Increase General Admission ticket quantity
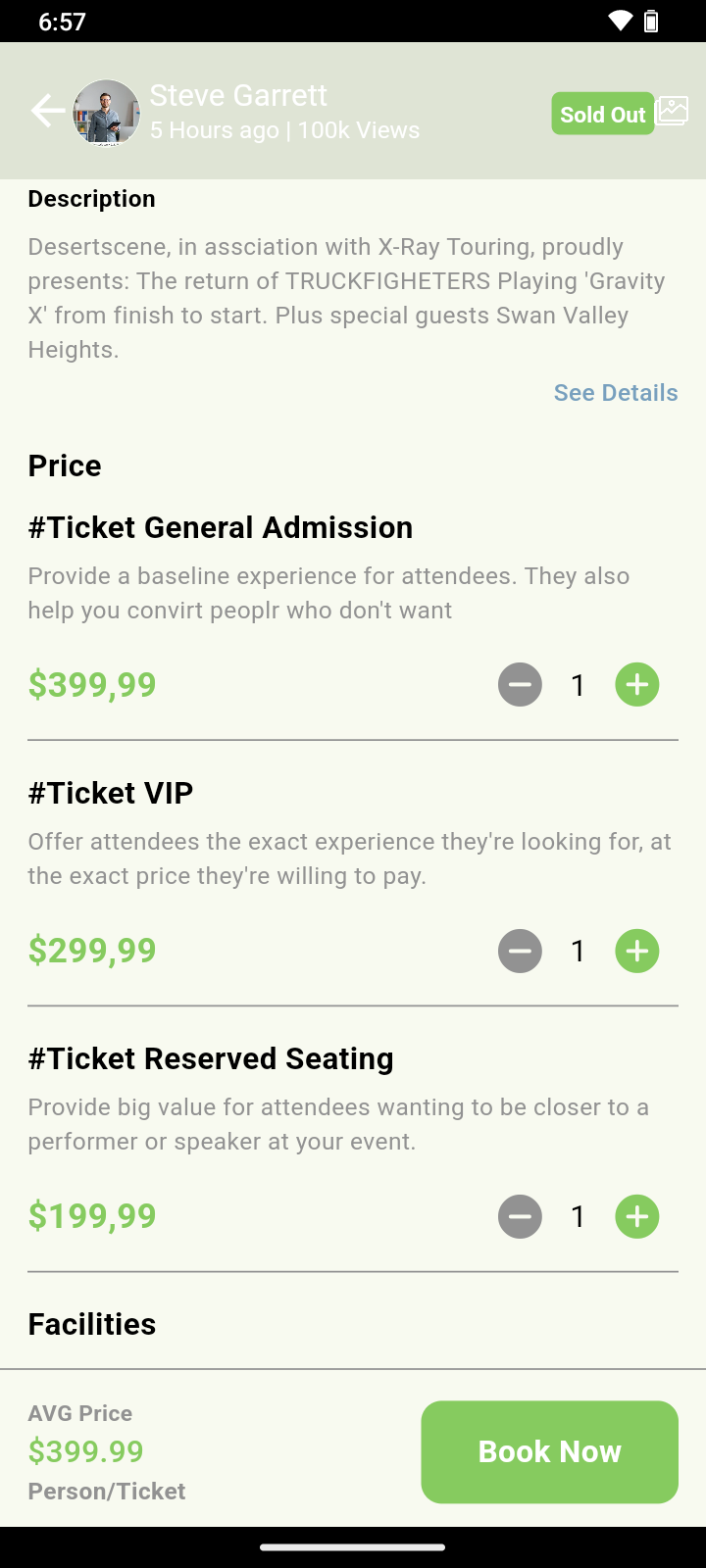 (x=637, y=685)
